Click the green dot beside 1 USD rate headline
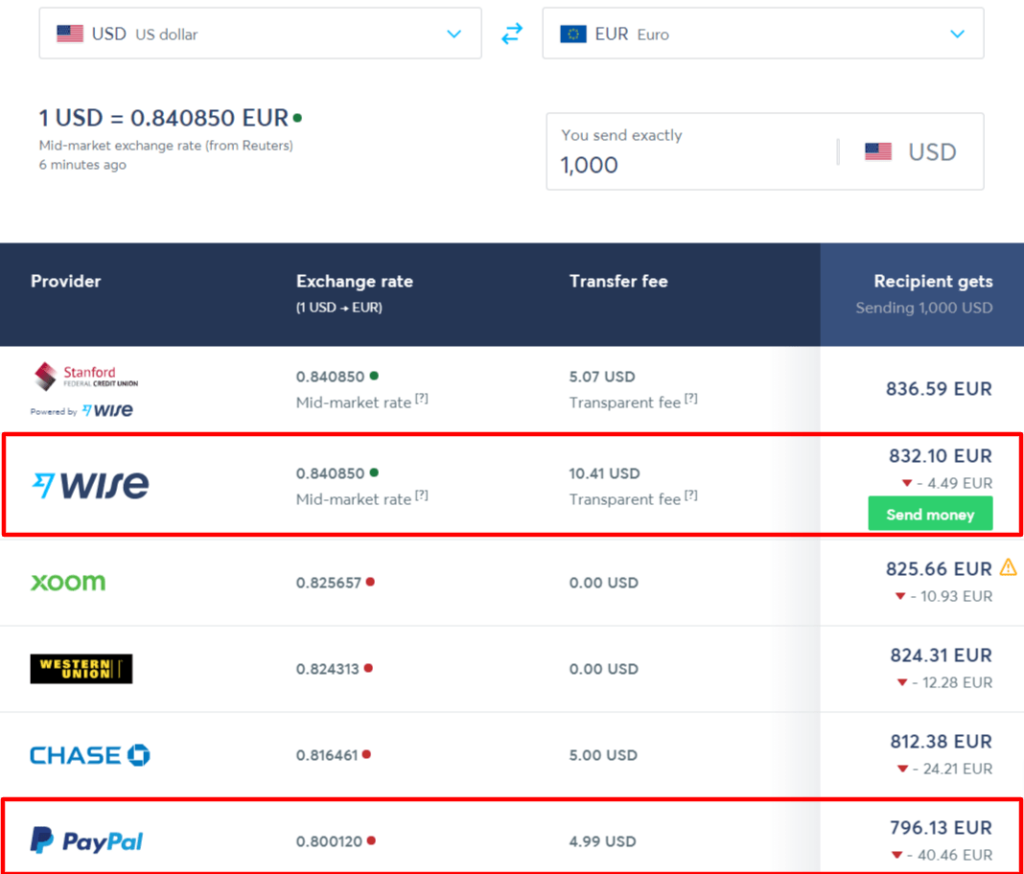This screenshot has width=1024, height=874. (297, 118)
